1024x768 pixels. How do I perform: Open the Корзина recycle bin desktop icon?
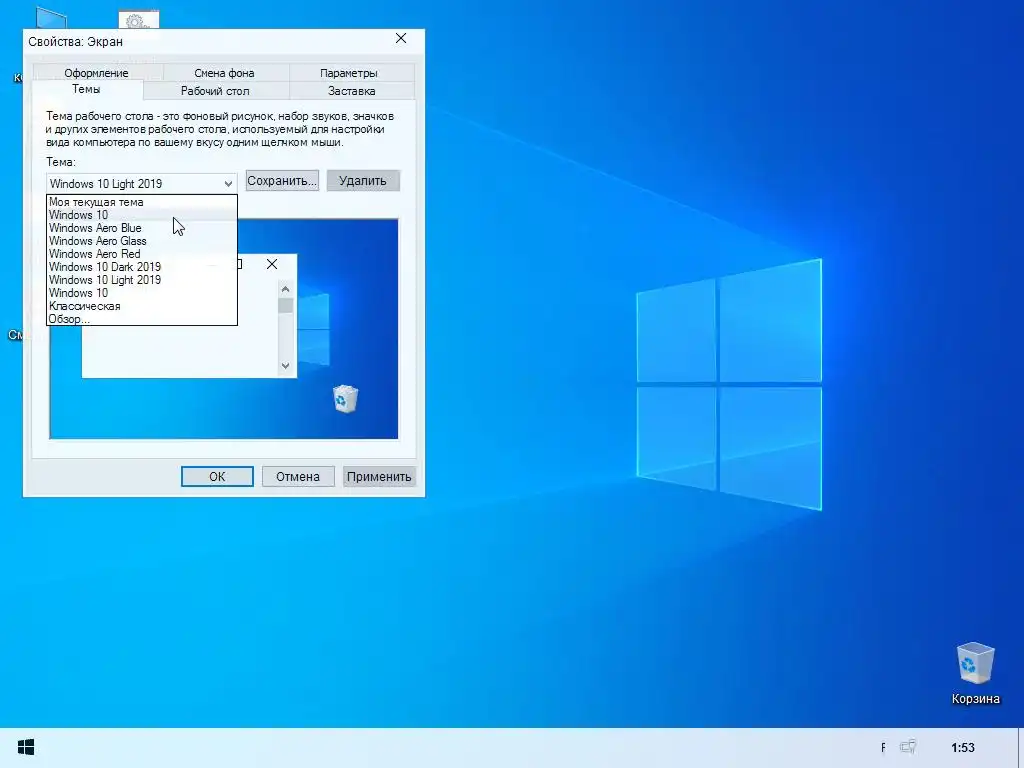975,673
